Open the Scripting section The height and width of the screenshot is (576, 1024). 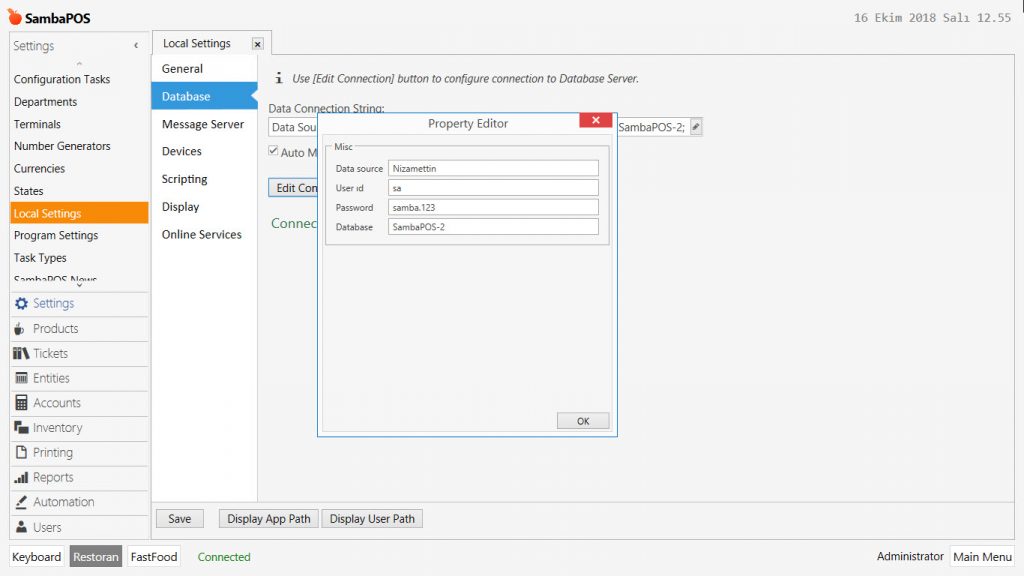(204, 179)
